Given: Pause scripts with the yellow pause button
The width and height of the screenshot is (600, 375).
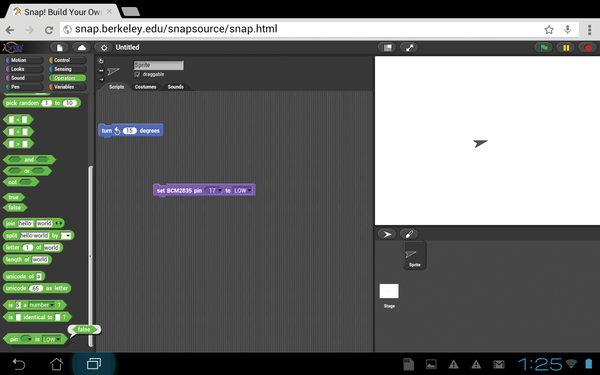Looking at the screenshot, I should 566,47.
